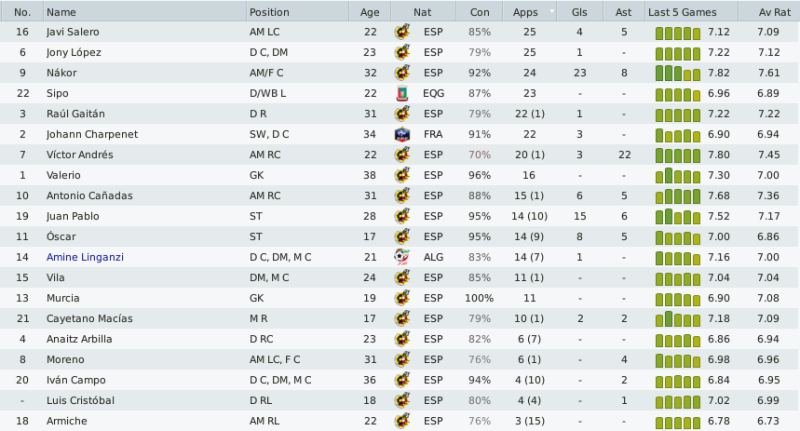Click the Gls column header
Viewport: 800px width, 431px height.
580,12
